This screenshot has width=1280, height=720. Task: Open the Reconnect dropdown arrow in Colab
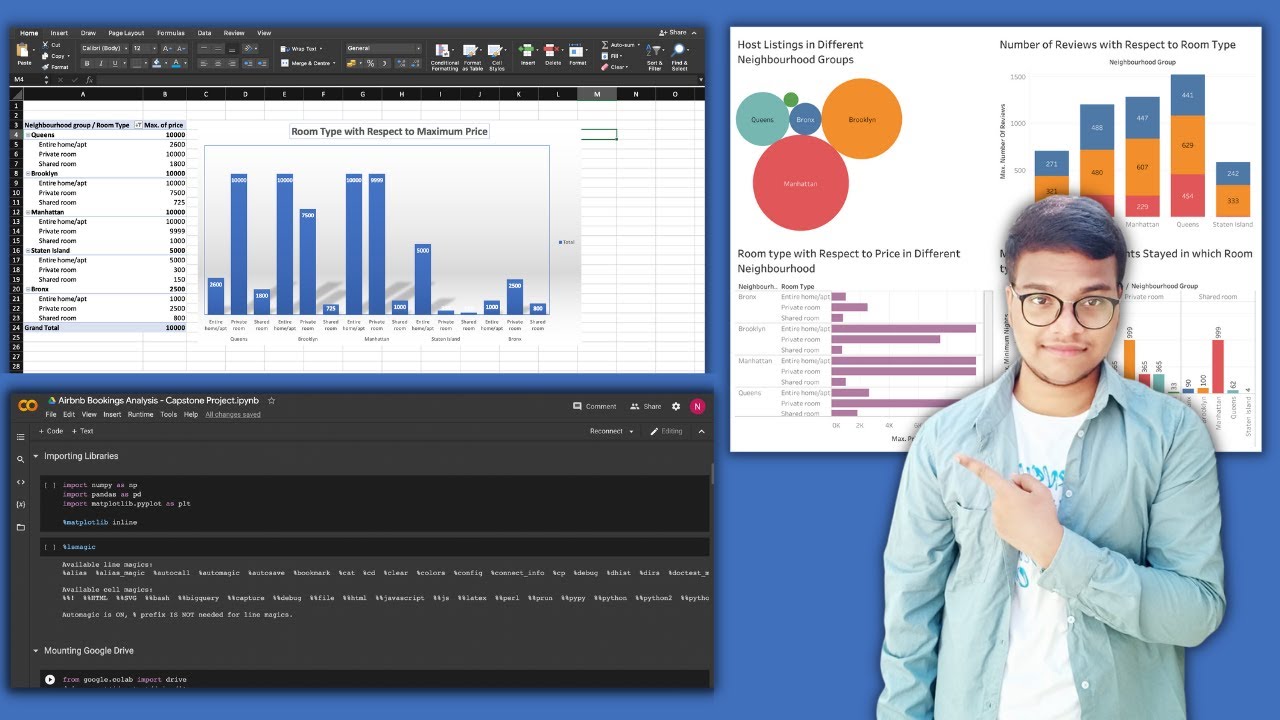[632, 431]
